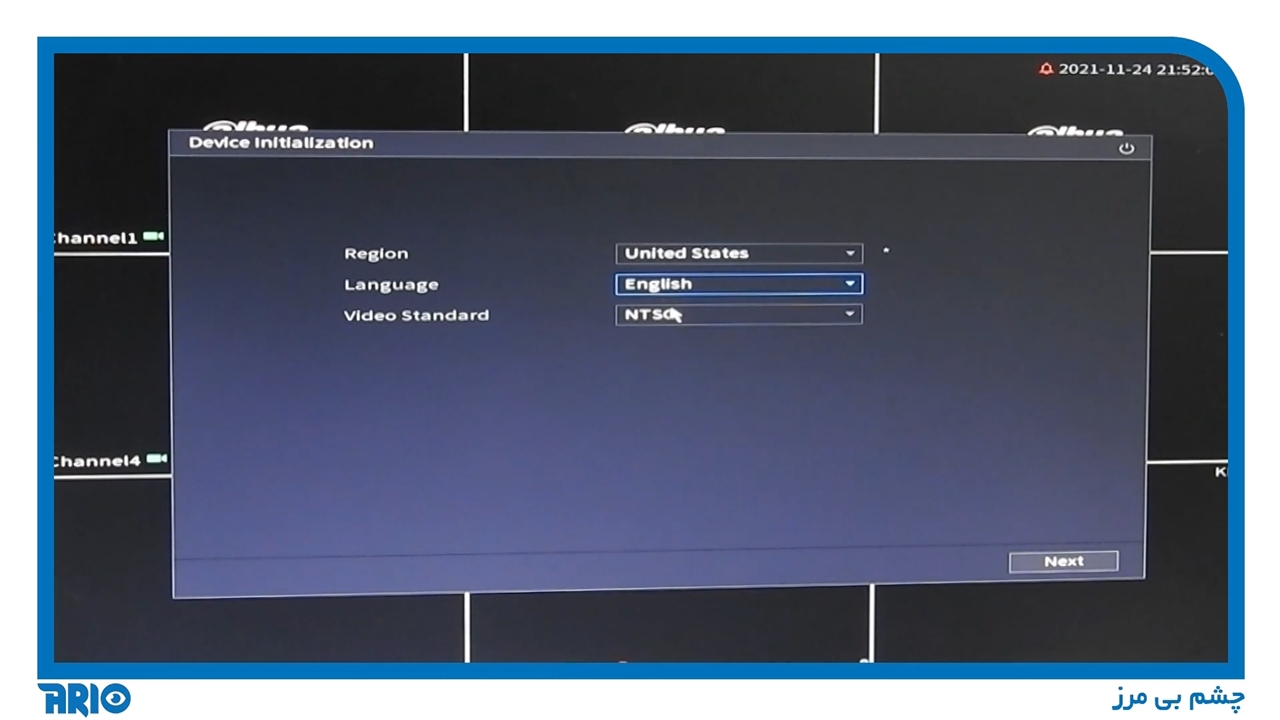Click the Video Standard field label
The height and width of the screenshot is (720, 1280).
coord(416,315)
